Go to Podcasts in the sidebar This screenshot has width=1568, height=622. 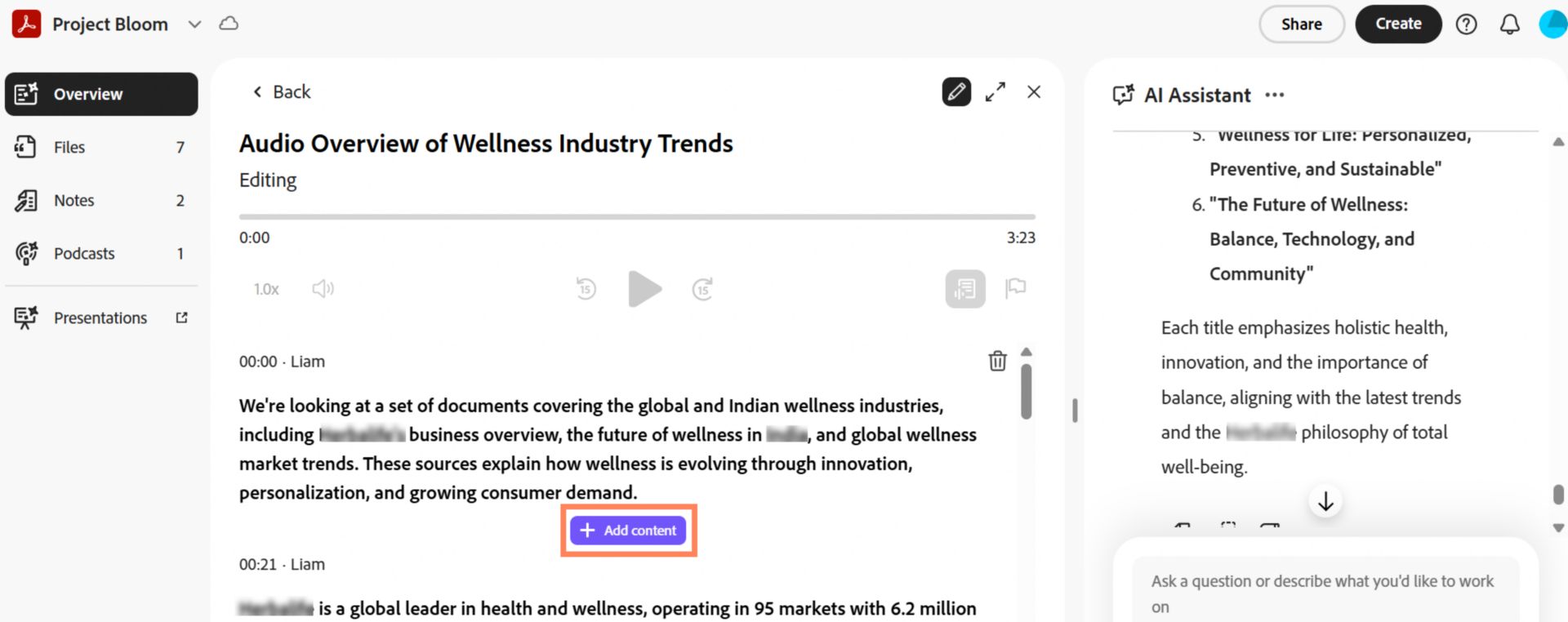point(84,254)
